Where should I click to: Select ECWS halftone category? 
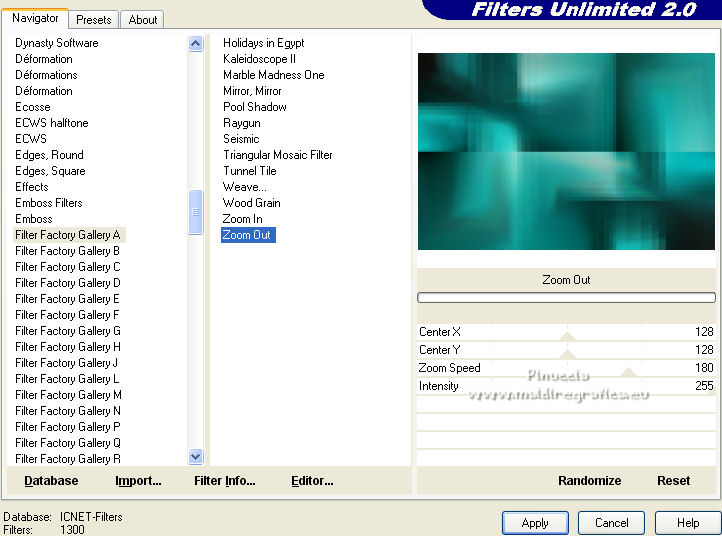tap(52, 123)
